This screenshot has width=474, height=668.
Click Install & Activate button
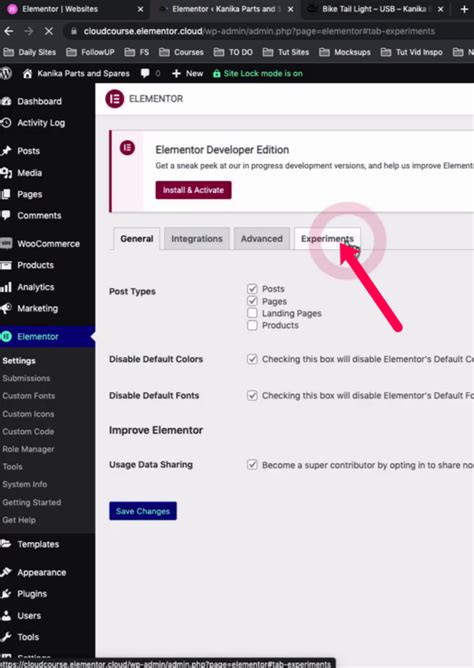click(193, 190)
